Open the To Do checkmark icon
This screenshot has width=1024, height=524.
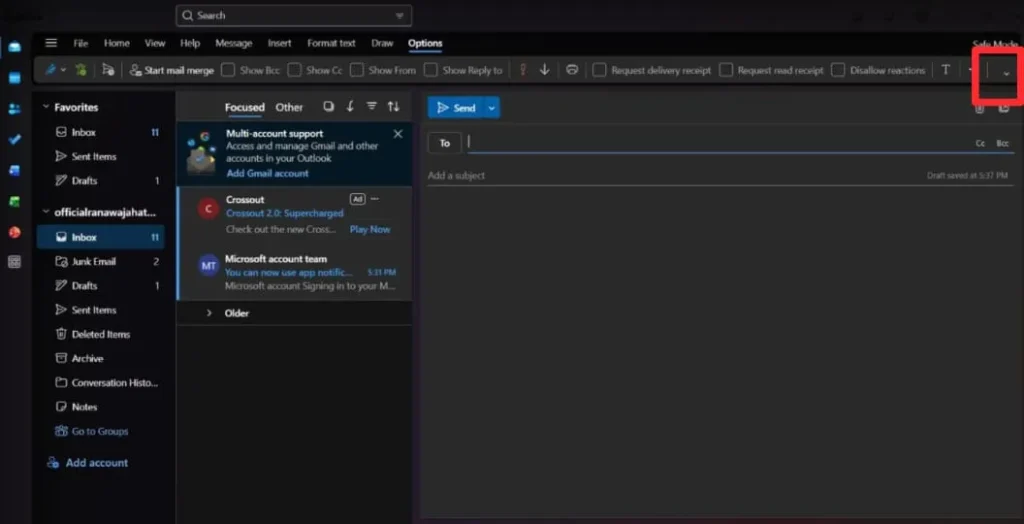click(14, 140)
